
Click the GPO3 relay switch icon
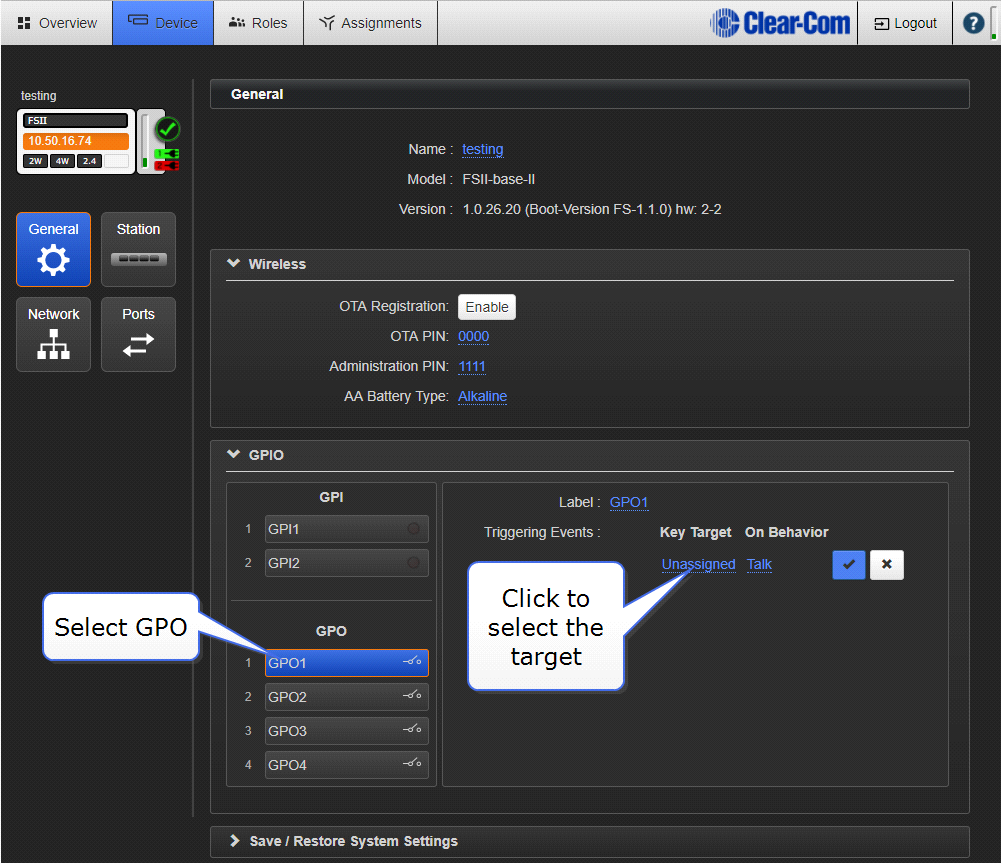pyautogui.click(x=412, y=729)
